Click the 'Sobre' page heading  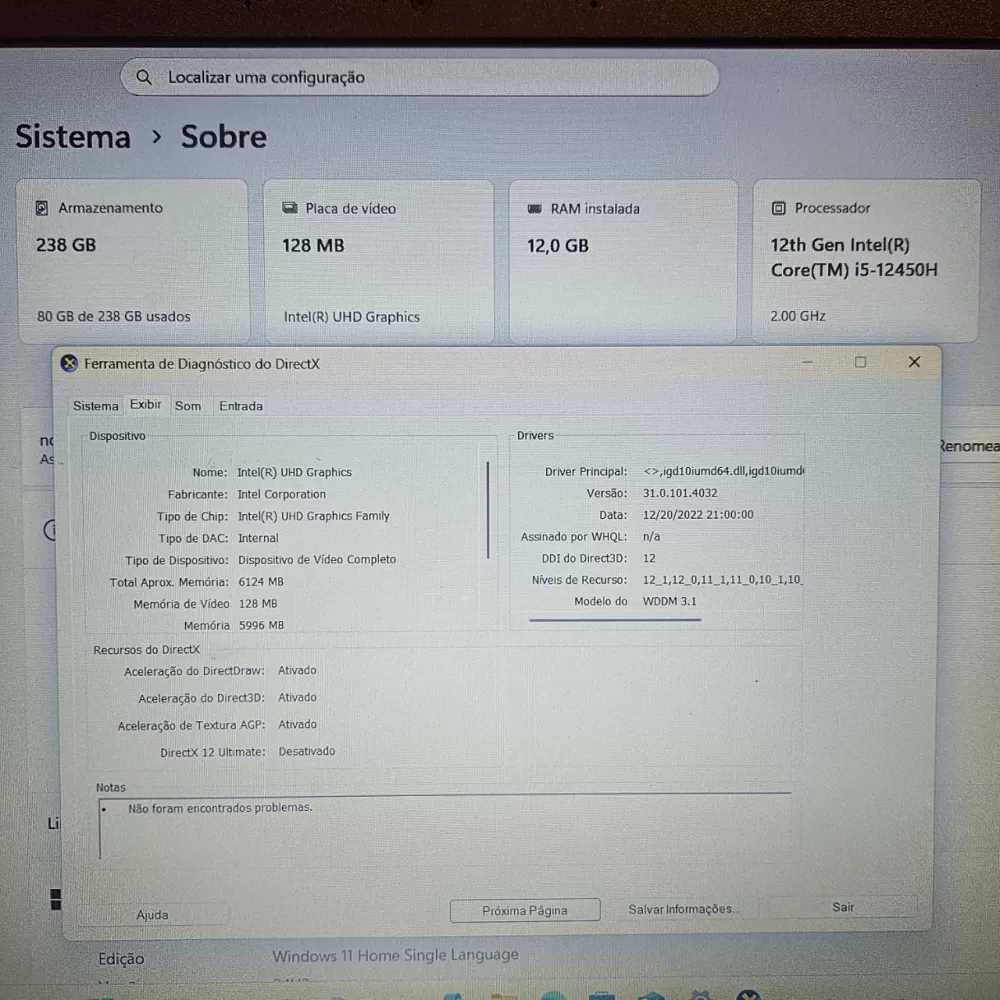click(223, 136)
